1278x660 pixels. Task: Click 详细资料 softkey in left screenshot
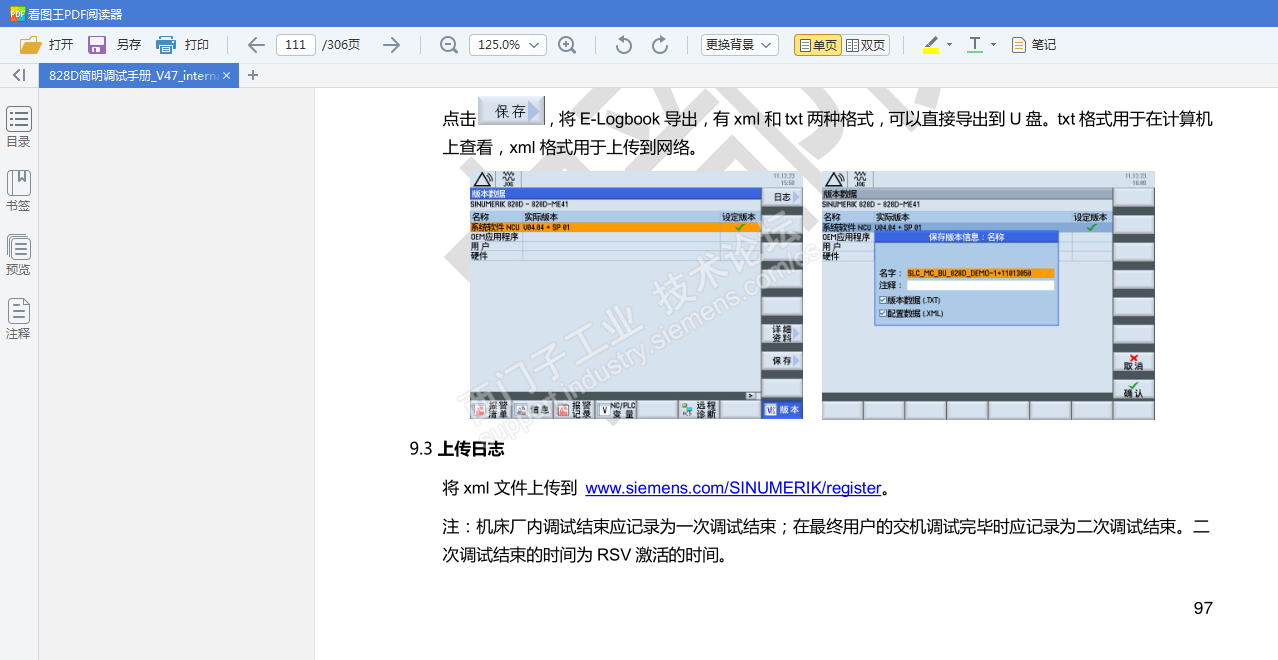click(x=782, y=334)
